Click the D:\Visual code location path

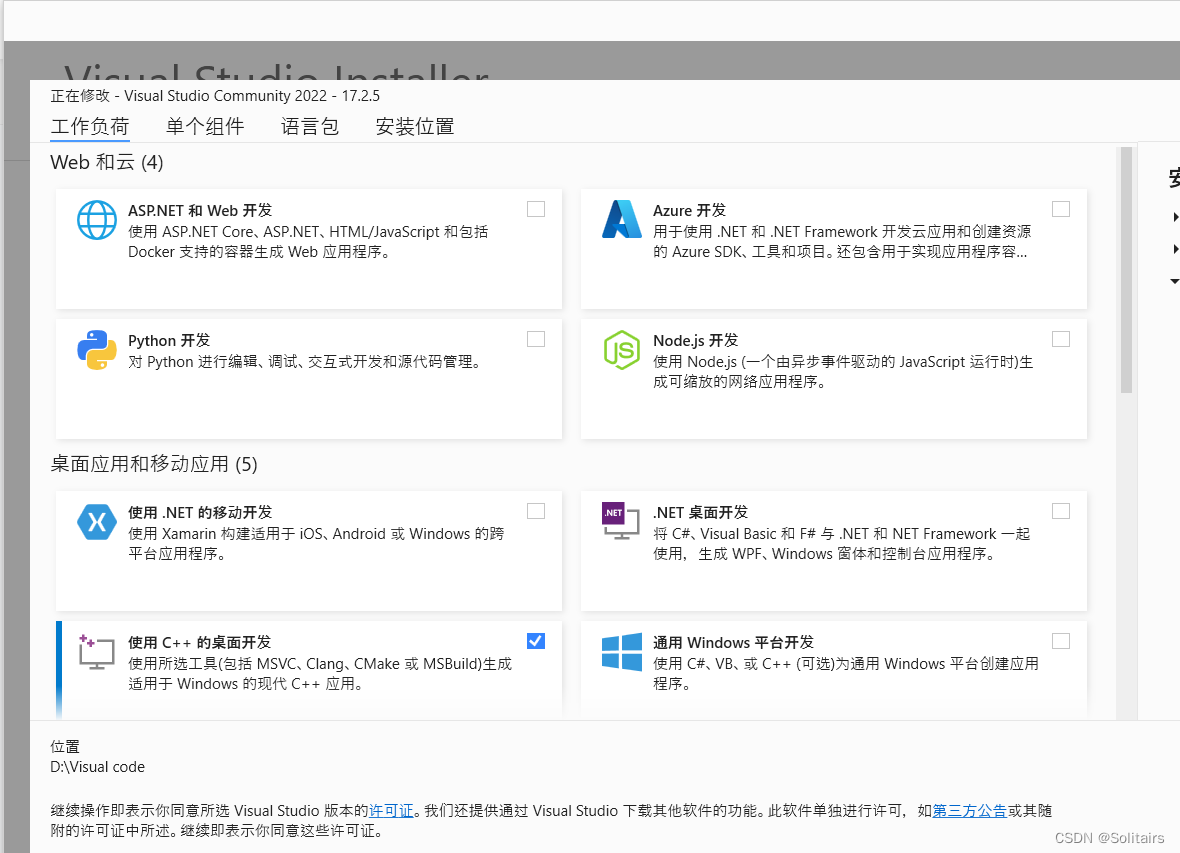tap(98, 767)
